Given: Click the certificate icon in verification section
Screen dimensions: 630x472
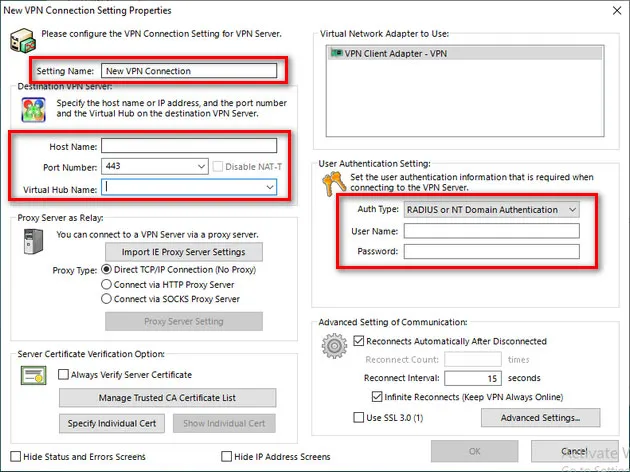Looking at the screenshot, I should coord(33,378).
